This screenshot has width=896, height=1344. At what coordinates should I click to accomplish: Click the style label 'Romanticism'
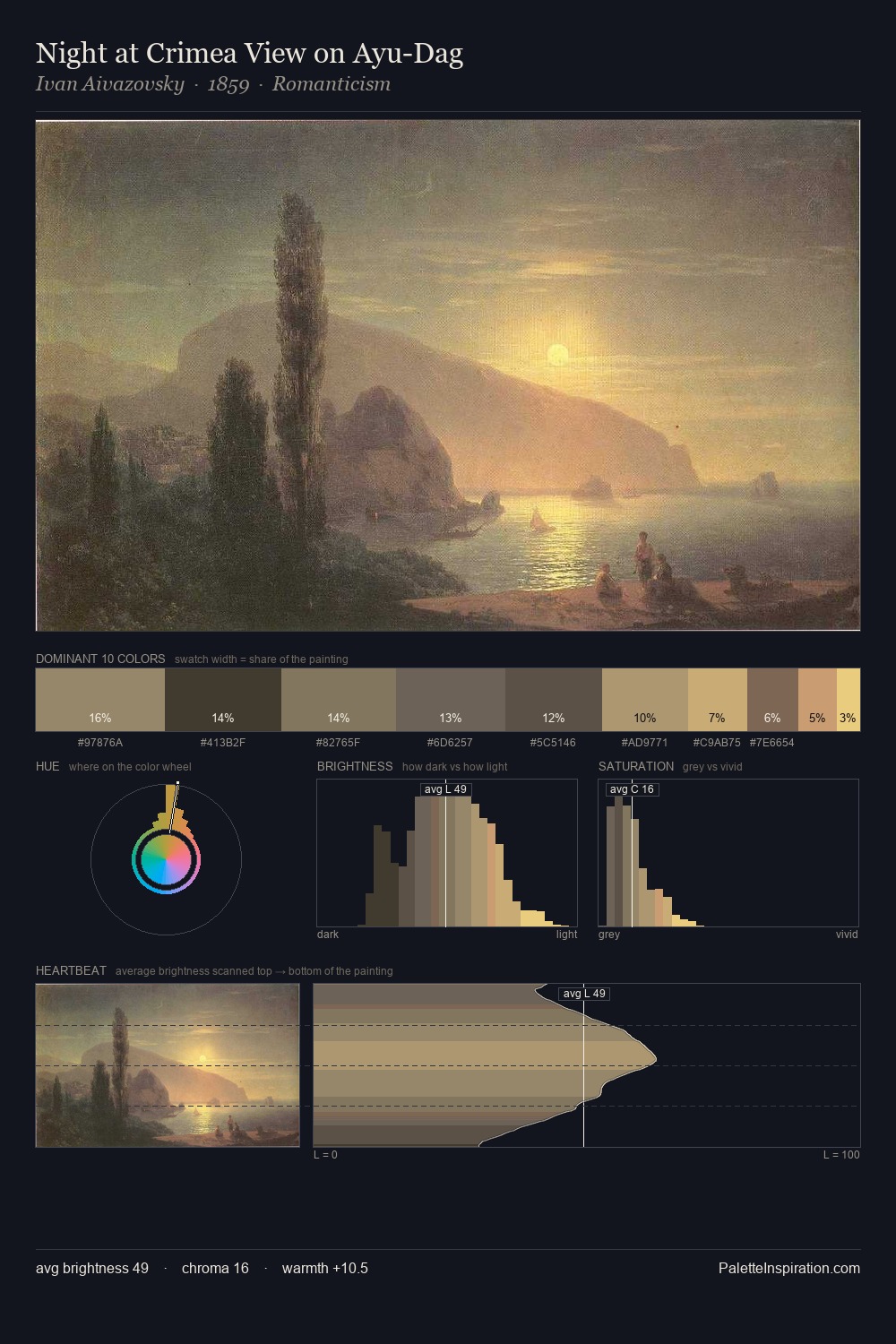tap(332, 84)
